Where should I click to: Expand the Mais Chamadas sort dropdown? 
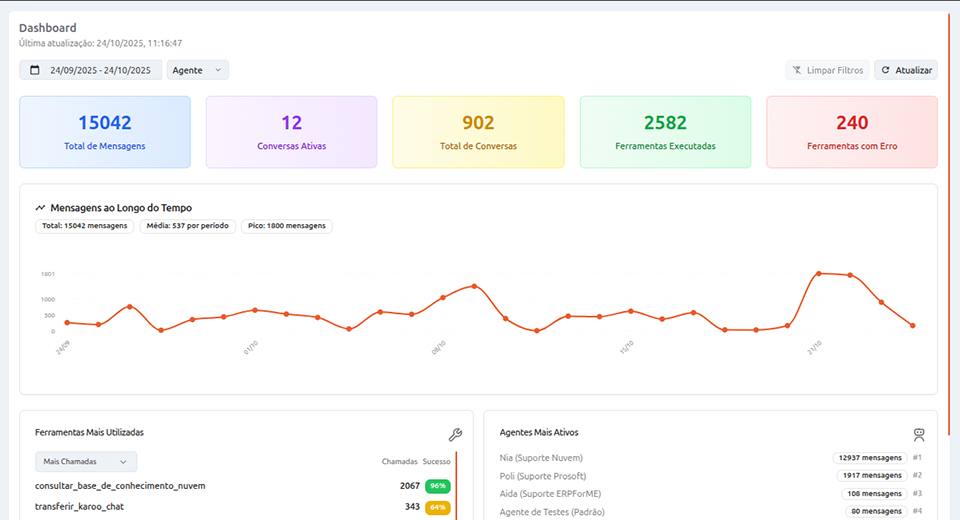tap(85, 461)
